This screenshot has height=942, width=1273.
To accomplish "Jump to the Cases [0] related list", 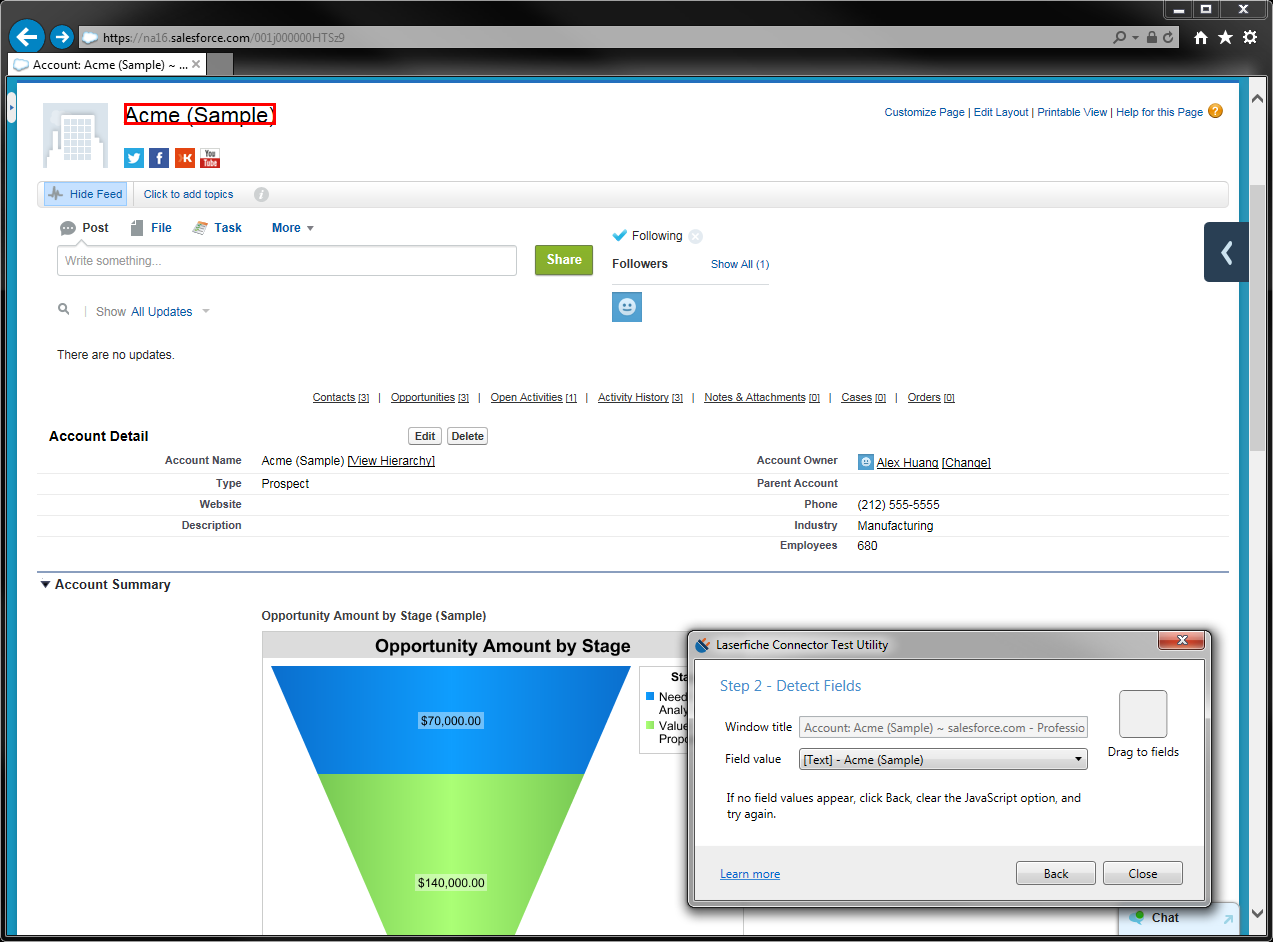I will point(864,397).
